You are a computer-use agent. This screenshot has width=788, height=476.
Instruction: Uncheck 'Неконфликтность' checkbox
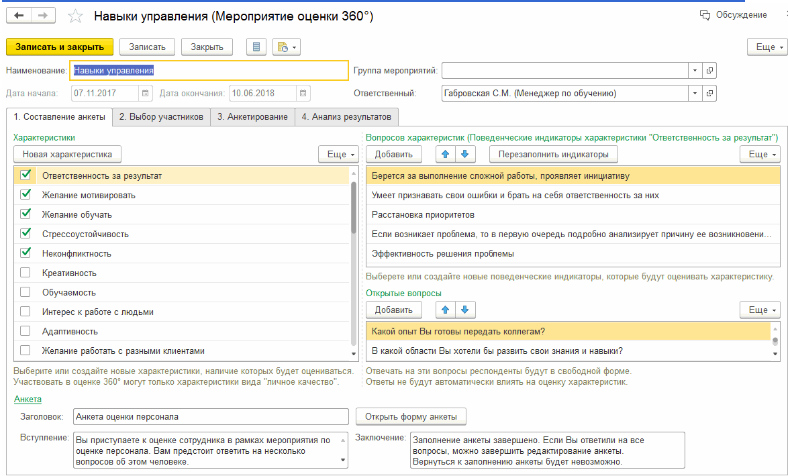[25, 253]
